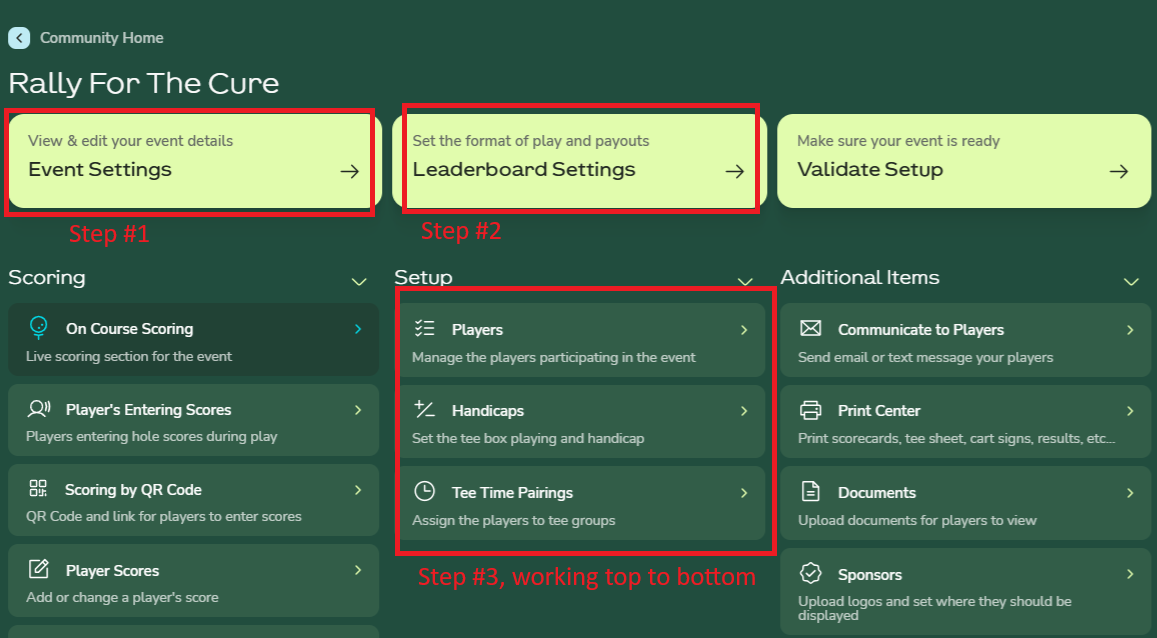This screenshot has height=638, width=1157.
Task: Collapse the Additional Items section chevron
Action: coord(1131,282)
